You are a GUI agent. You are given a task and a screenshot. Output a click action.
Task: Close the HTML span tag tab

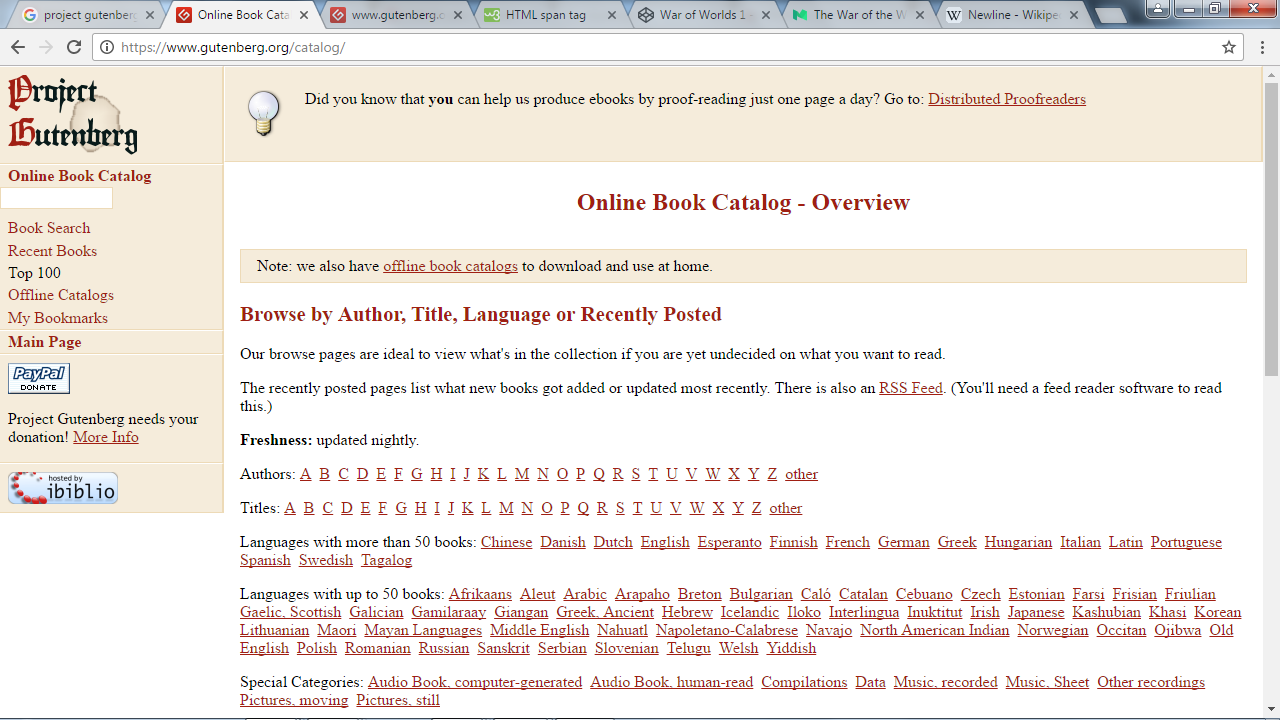(614, 15)
